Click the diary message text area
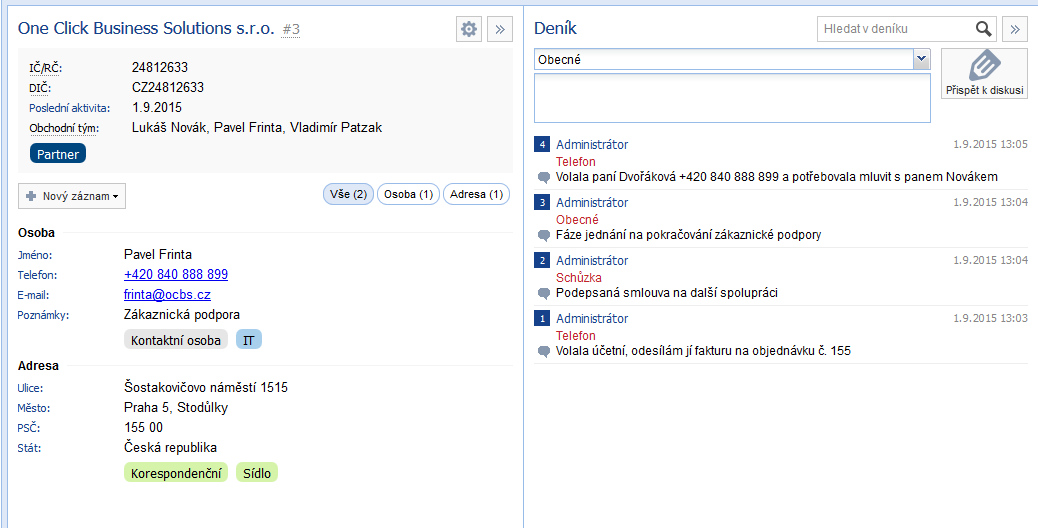1038x528 pixels. (x=732, y=98)
